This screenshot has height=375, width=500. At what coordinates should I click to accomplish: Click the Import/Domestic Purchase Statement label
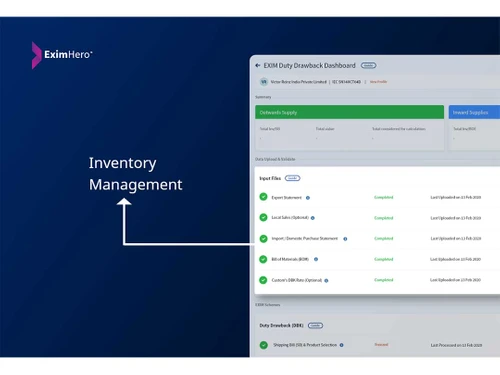pos(305,239)
